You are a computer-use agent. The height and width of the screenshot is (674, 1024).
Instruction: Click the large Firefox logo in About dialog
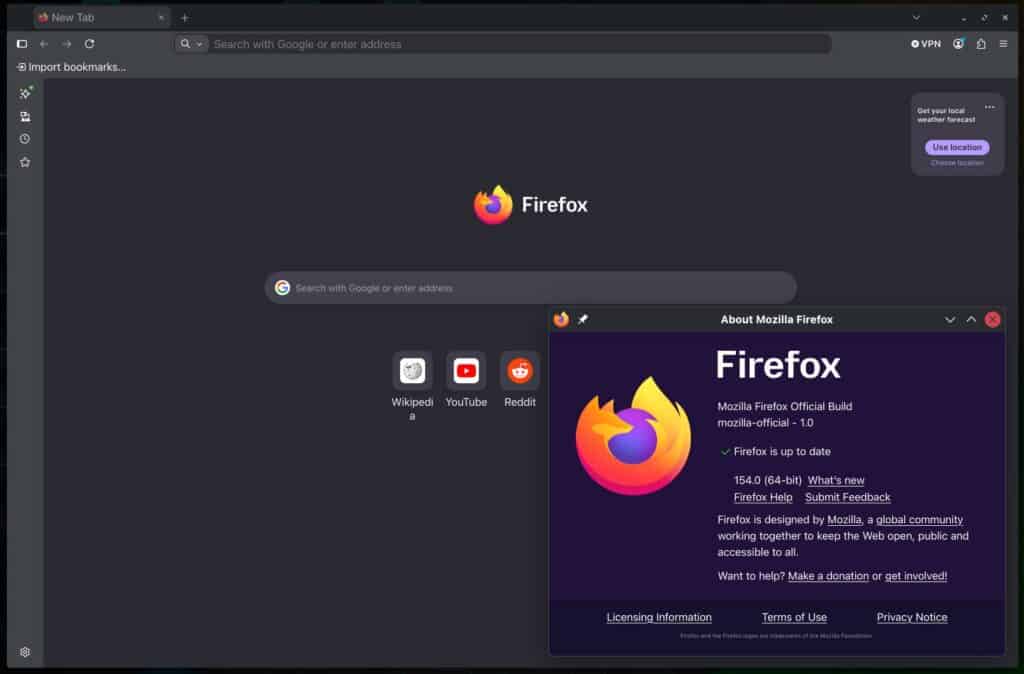tap(633, 436)
